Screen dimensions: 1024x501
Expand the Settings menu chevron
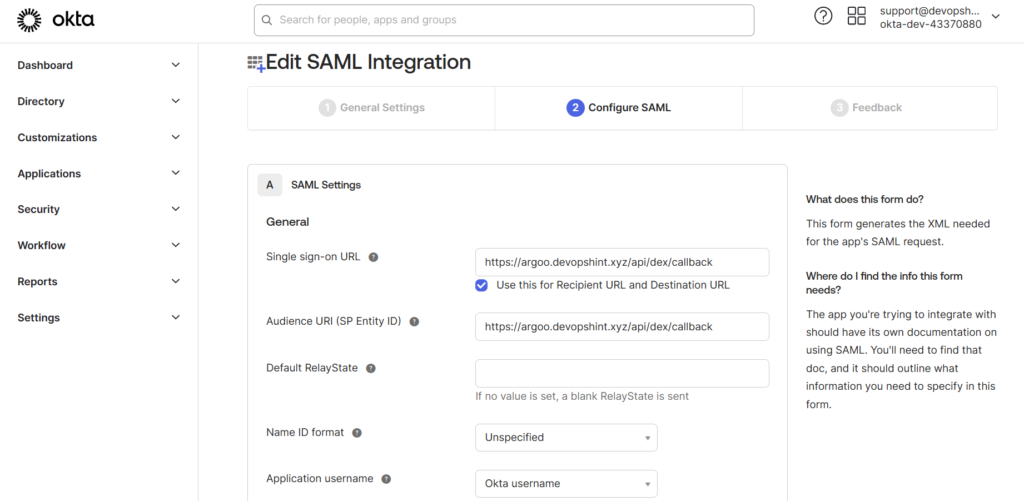(175, 317)
